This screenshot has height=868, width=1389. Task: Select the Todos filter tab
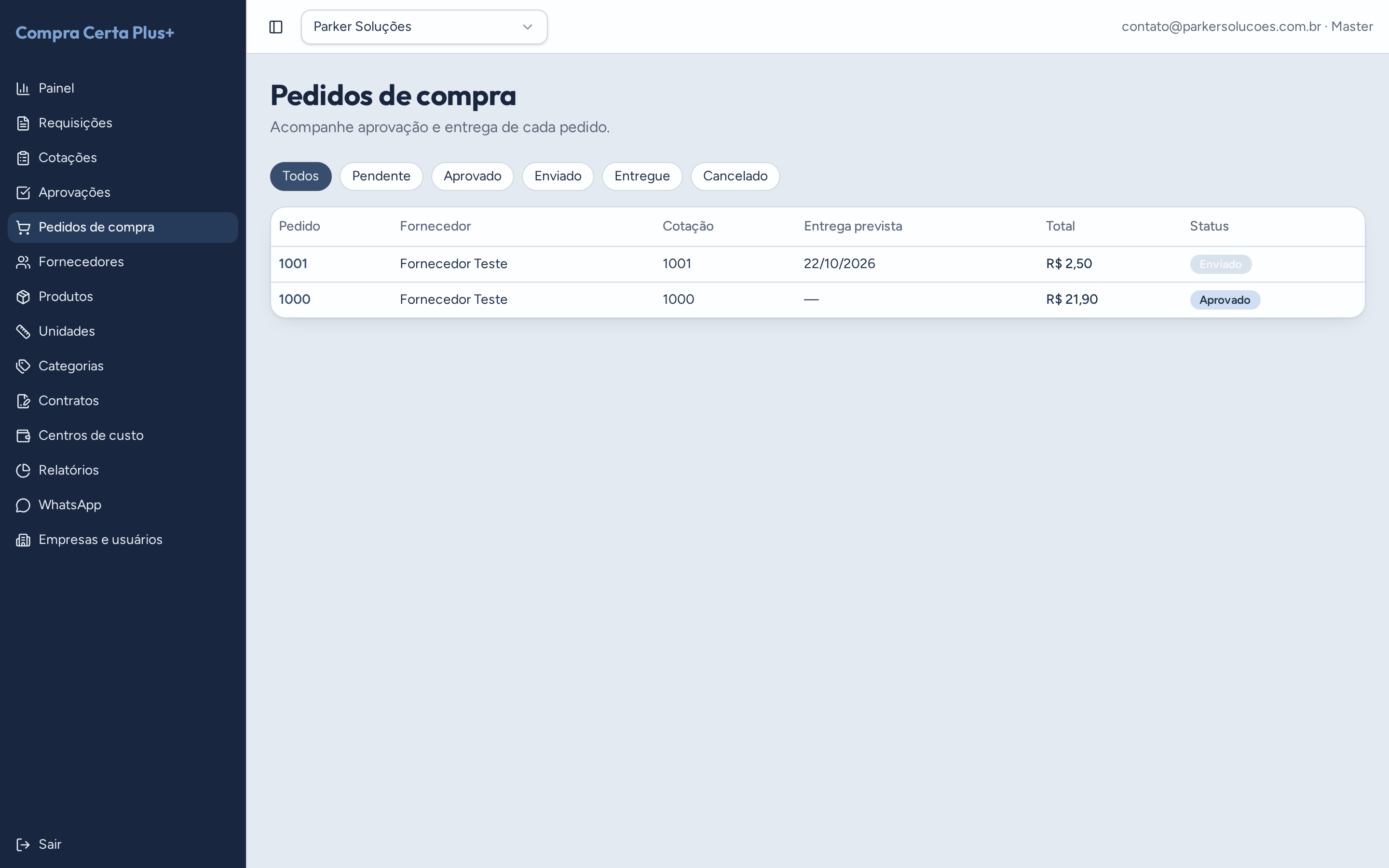pyautogui.click(x=301, y=176)
